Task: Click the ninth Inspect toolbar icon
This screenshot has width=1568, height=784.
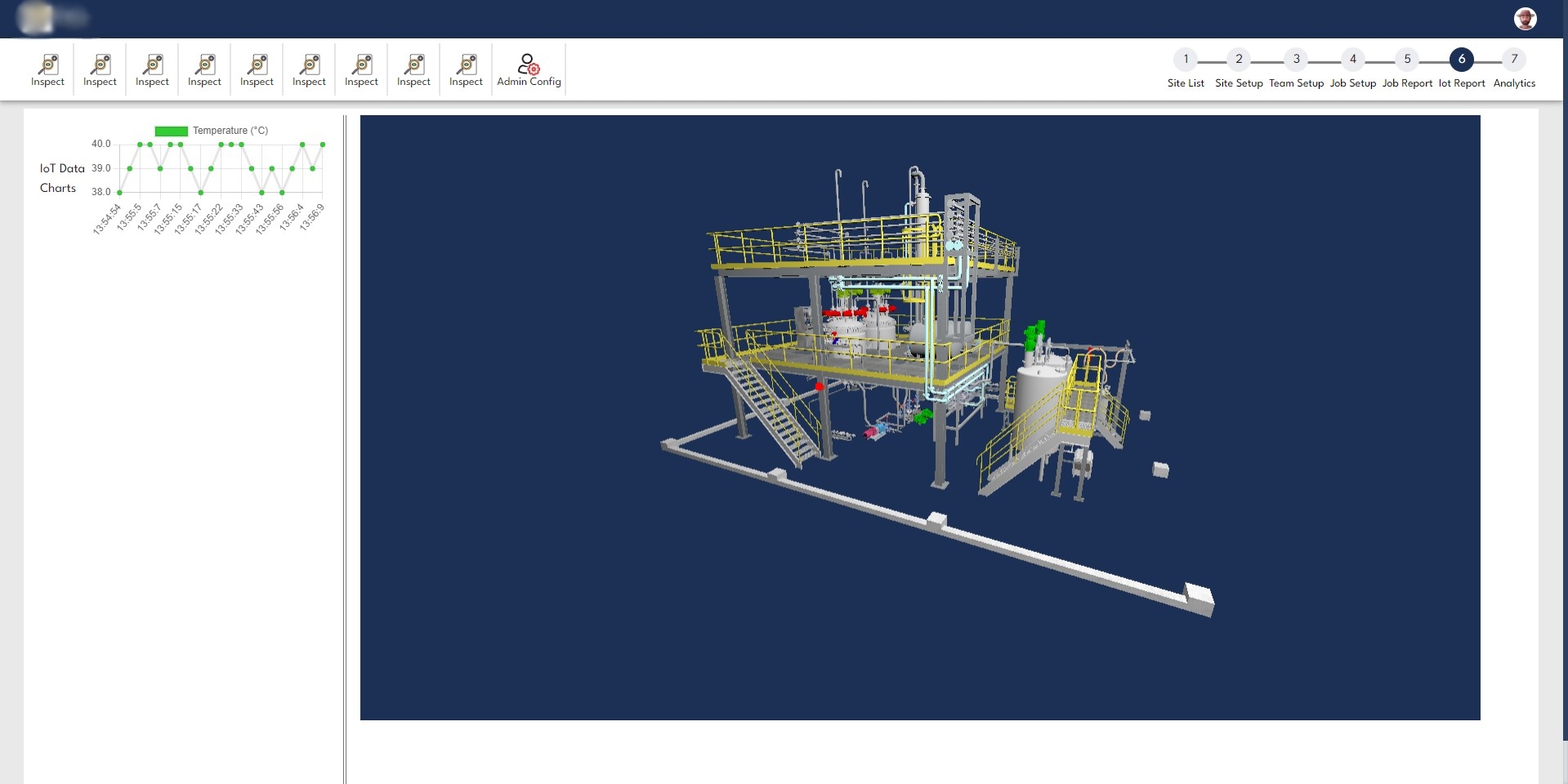Action: tap(467, 70)
